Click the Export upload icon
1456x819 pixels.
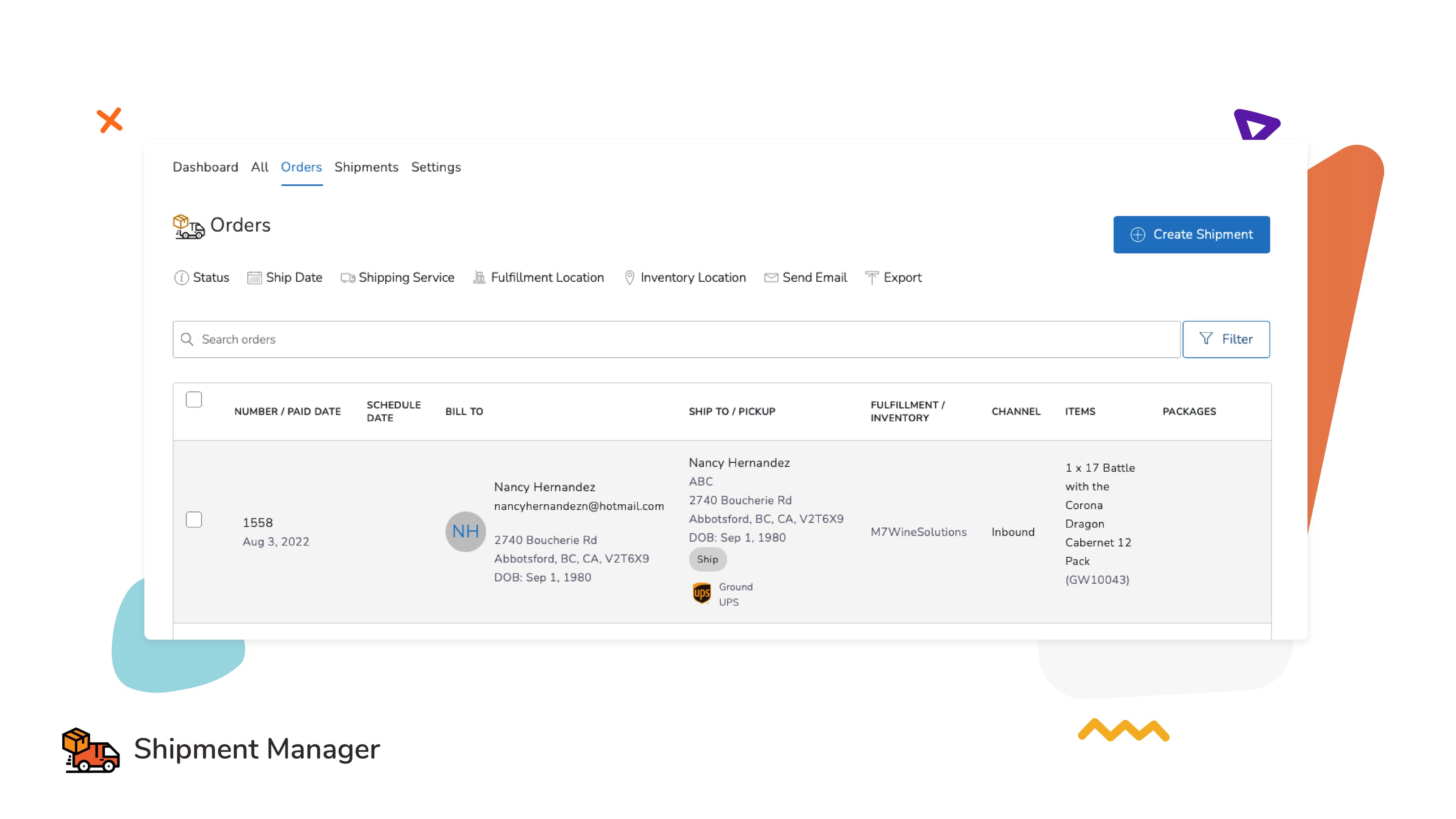click(x=872, y=278)
